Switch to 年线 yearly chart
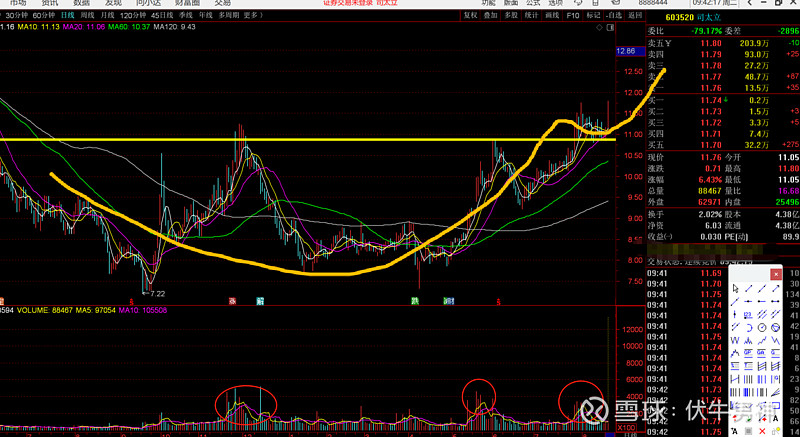Viewport: 800px width, 437px height. pos(206,15)
